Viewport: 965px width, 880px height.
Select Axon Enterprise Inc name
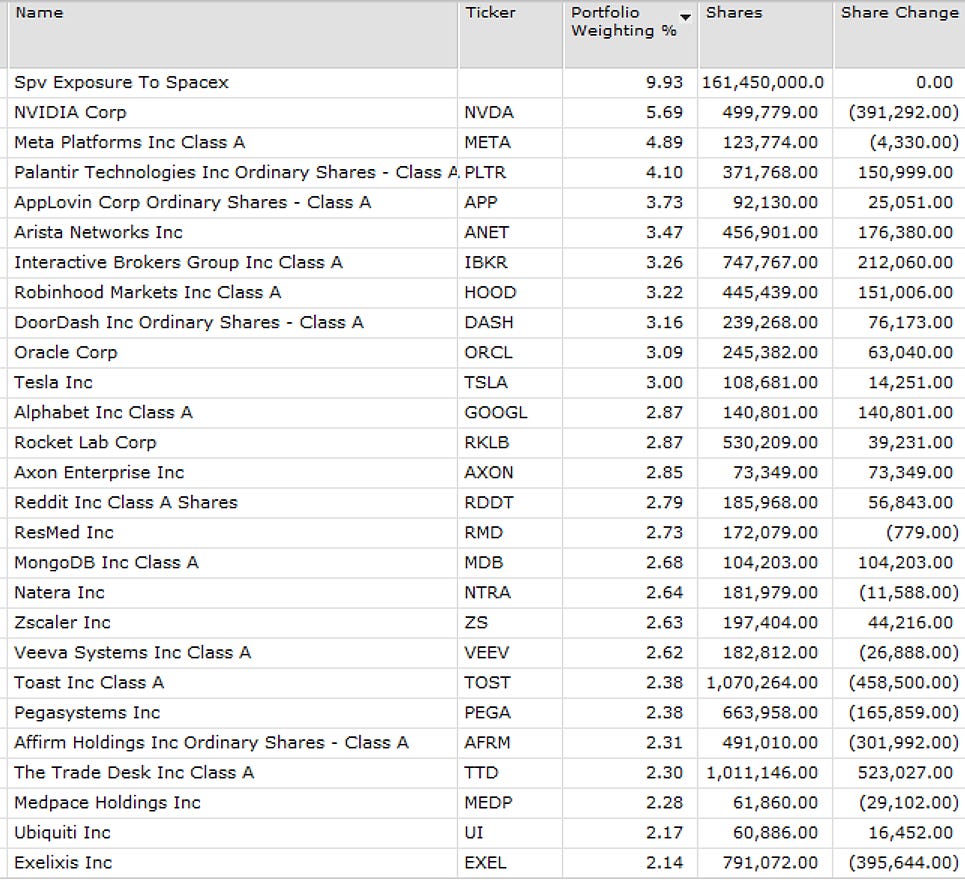[99, 473]
